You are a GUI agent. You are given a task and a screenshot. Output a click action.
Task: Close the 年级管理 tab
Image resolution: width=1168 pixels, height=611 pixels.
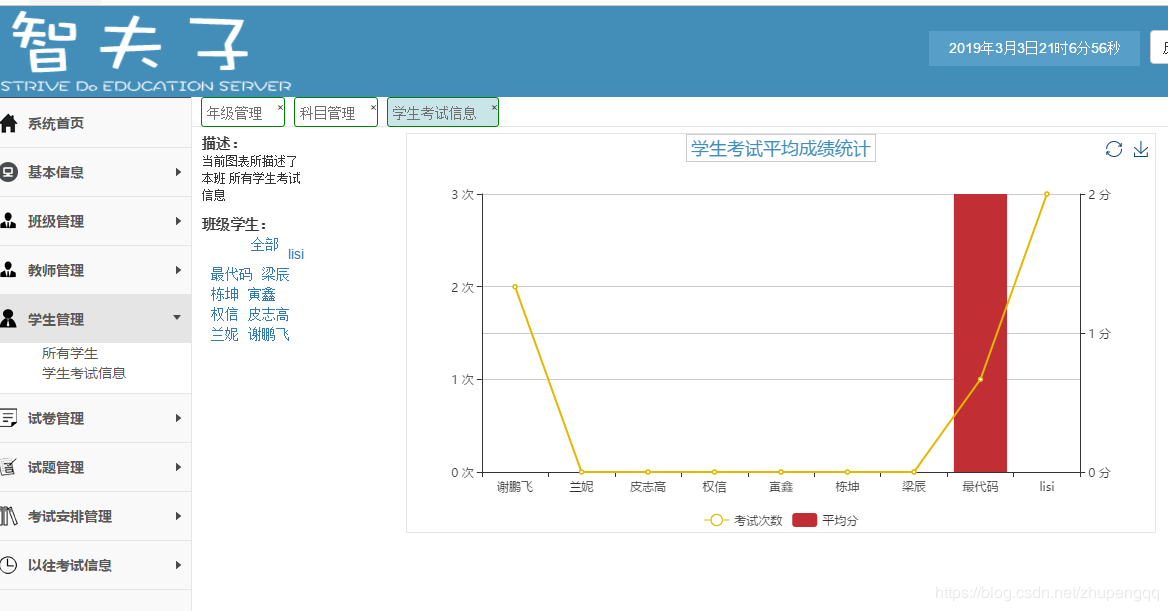pos(280,106)
